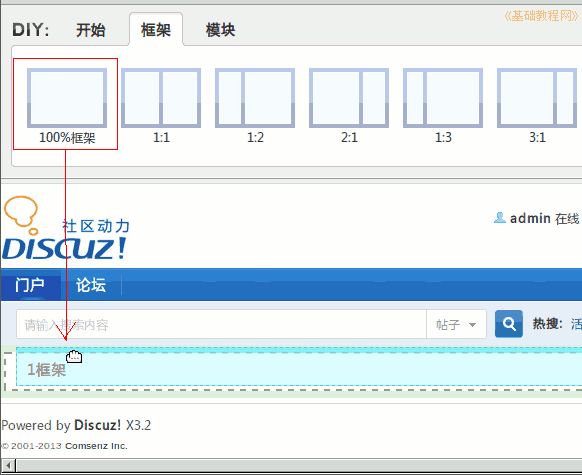Image resolution: width=582 pixels, height=475 pixels.
Task: Select the 2:1 frame layout icon
Action: click(349, 98)
